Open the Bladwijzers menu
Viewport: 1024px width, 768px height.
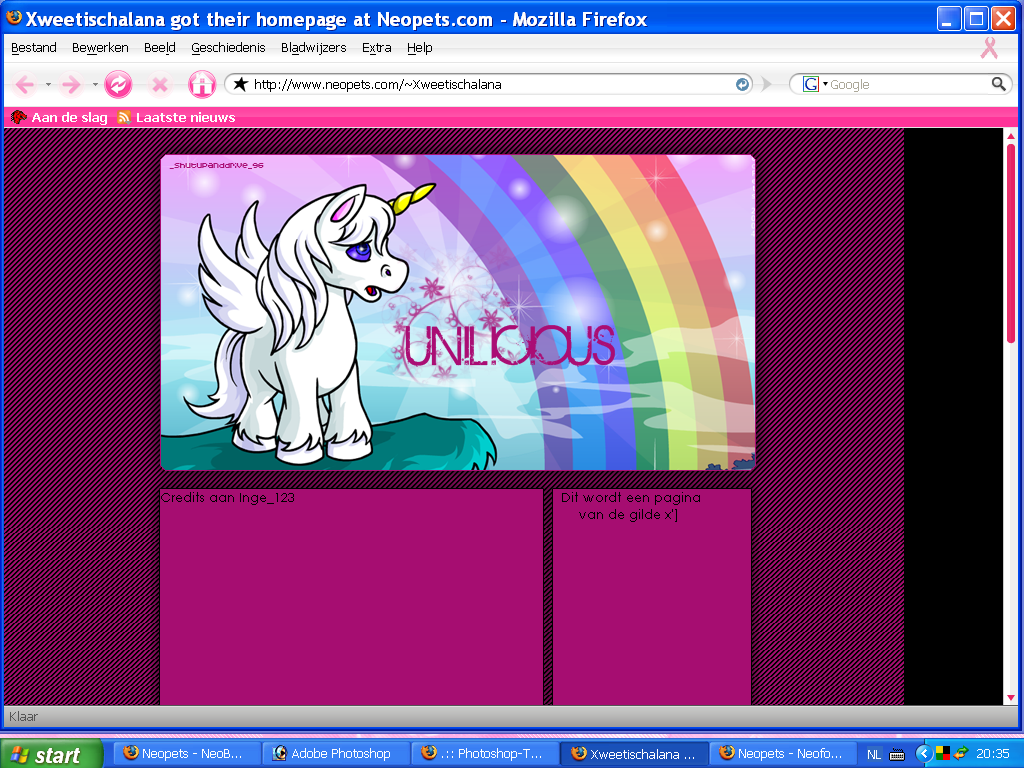click(x=313, y=48)
